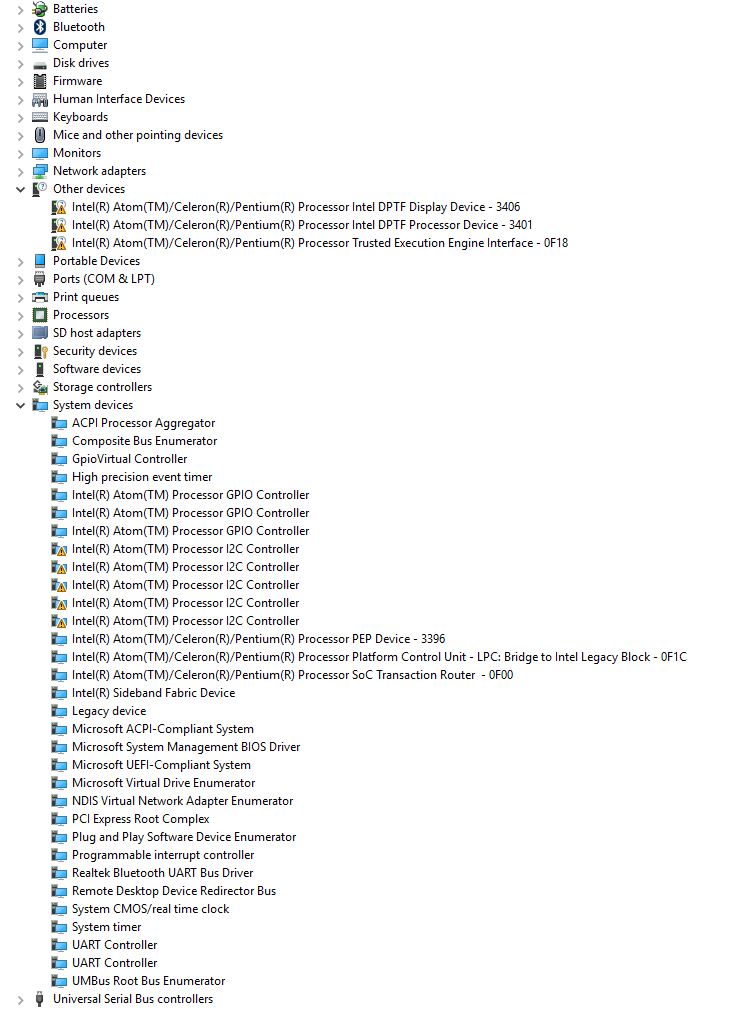
Task: Select the SoC Transaction Router - 0F00
Action: (x=293, y=675)
